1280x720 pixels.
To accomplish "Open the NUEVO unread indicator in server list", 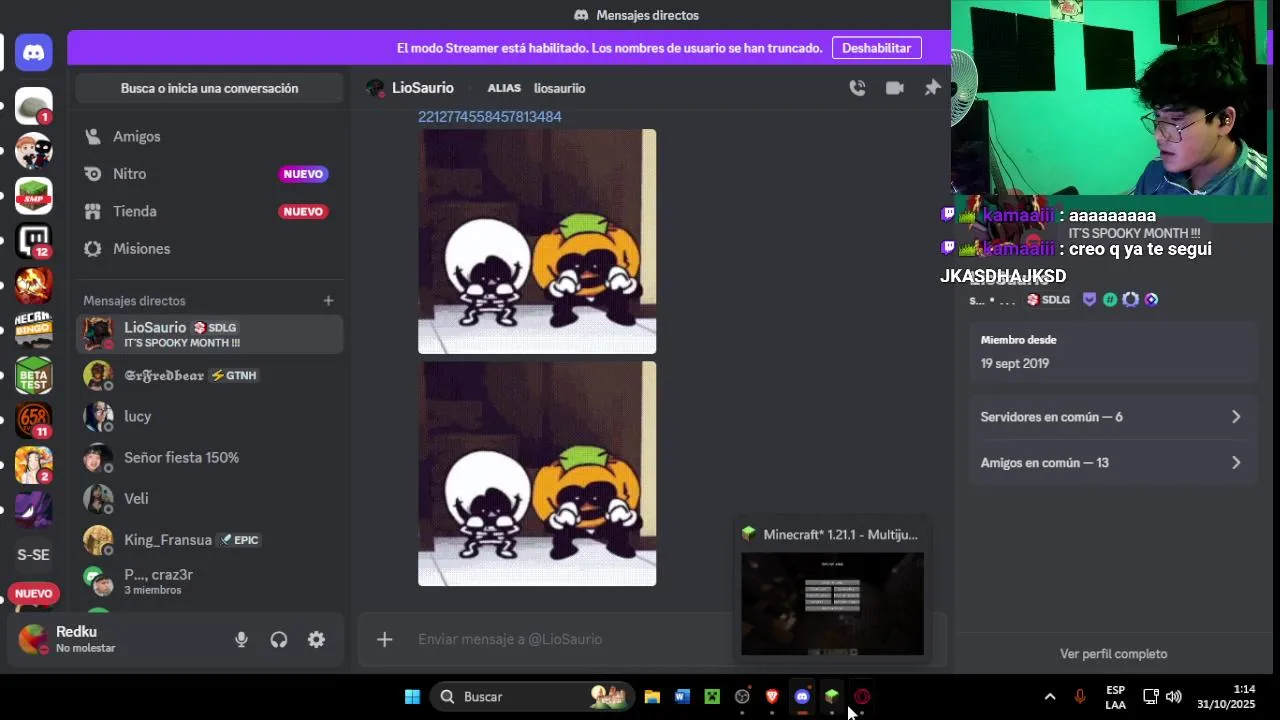I will [x=34, y=594].
